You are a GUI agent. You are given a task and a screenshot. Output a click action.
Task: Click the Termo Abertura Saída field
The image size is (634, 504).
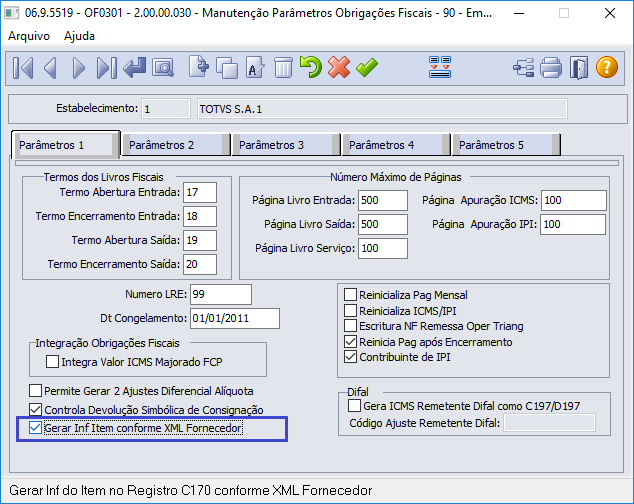point(200,240)
